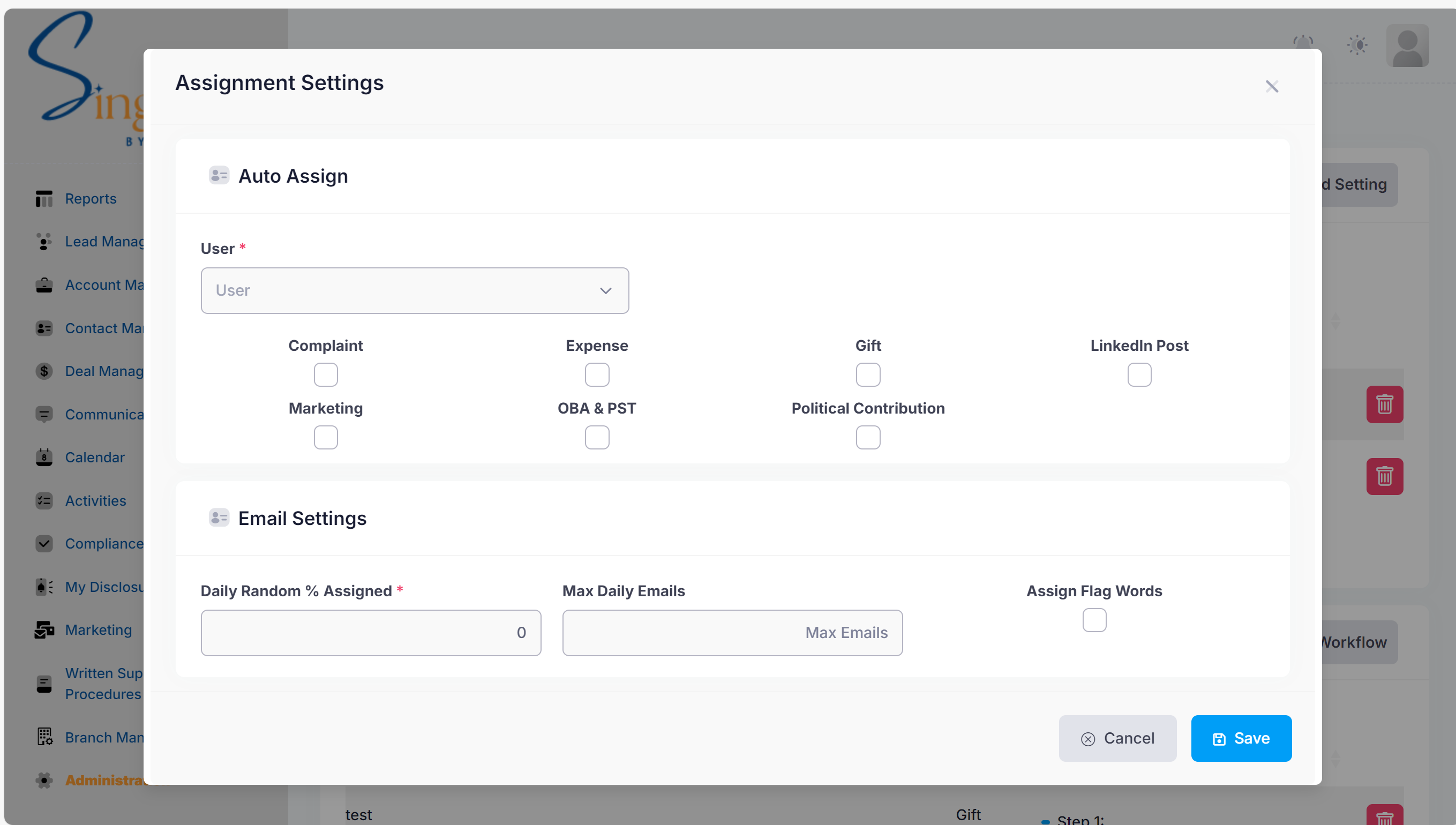Open Calendar in the sidebar
Image resolution: width=1456 pixels, height=825 pixels.
(x=95, y=457)
